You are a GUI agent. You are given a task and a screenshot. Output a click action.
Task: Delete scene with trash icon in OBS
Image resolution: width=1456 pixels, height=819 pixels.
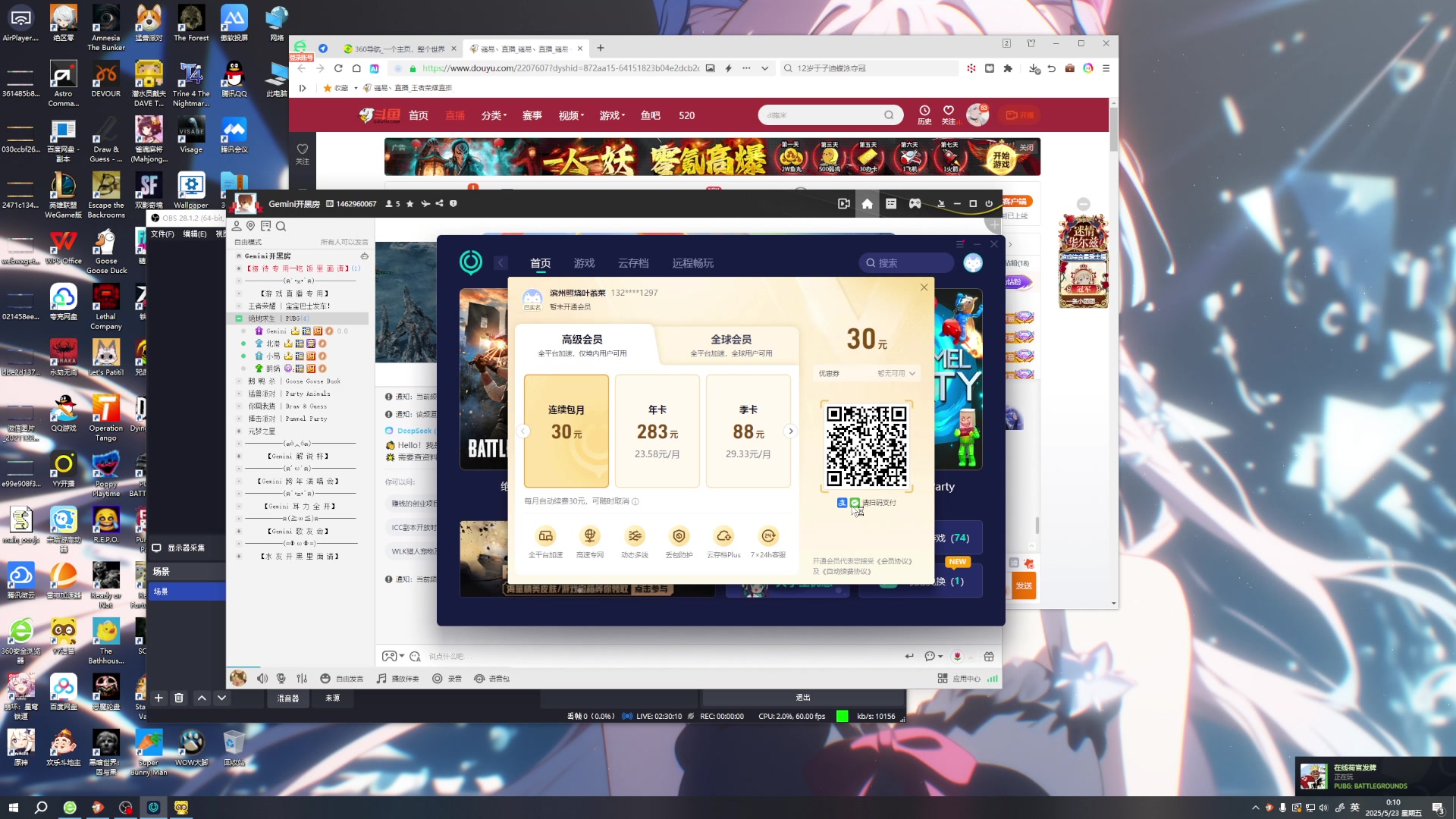[x=179, y=698]
